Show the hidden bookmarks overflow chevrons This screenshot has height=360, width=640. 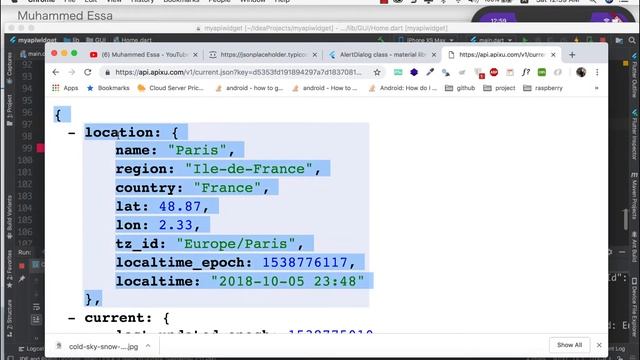click(596, 88)
